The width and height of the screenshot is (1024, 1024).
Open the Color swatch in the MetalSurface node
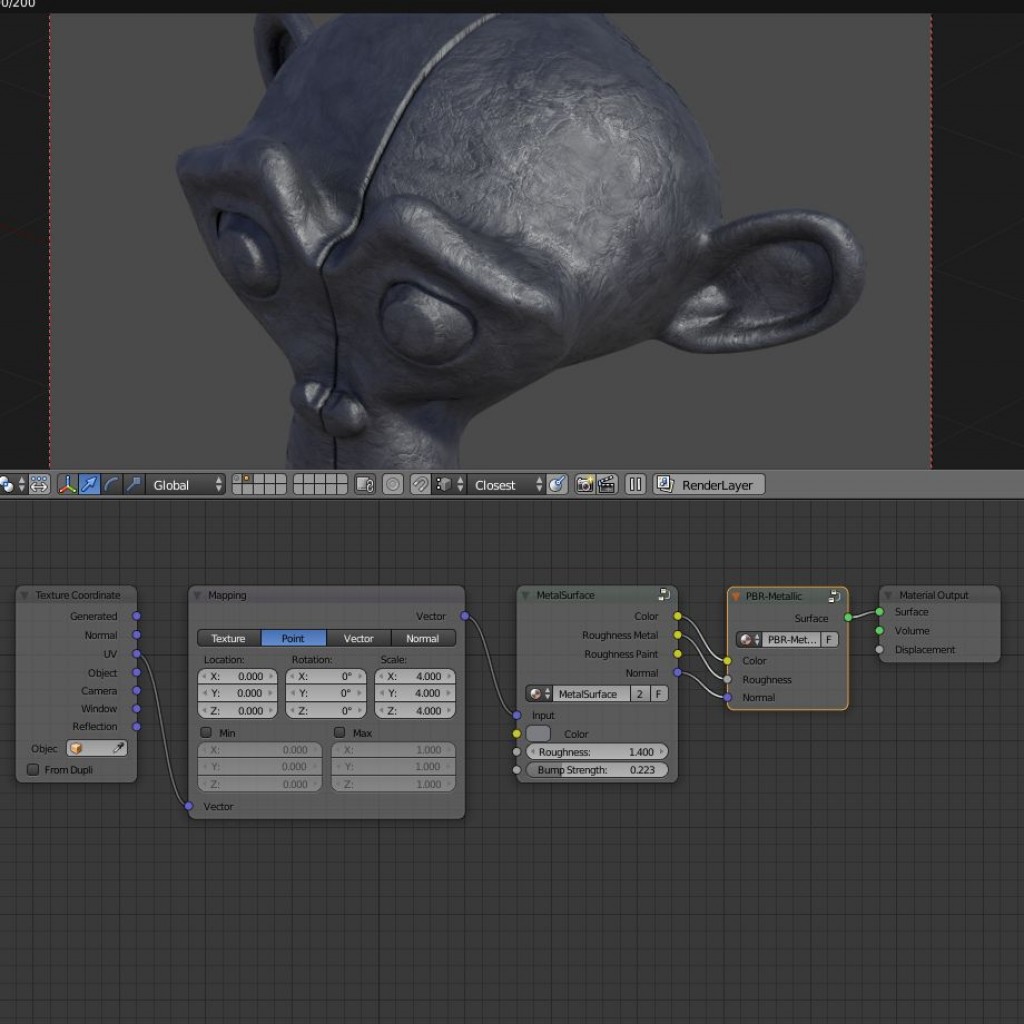point(537,733)
